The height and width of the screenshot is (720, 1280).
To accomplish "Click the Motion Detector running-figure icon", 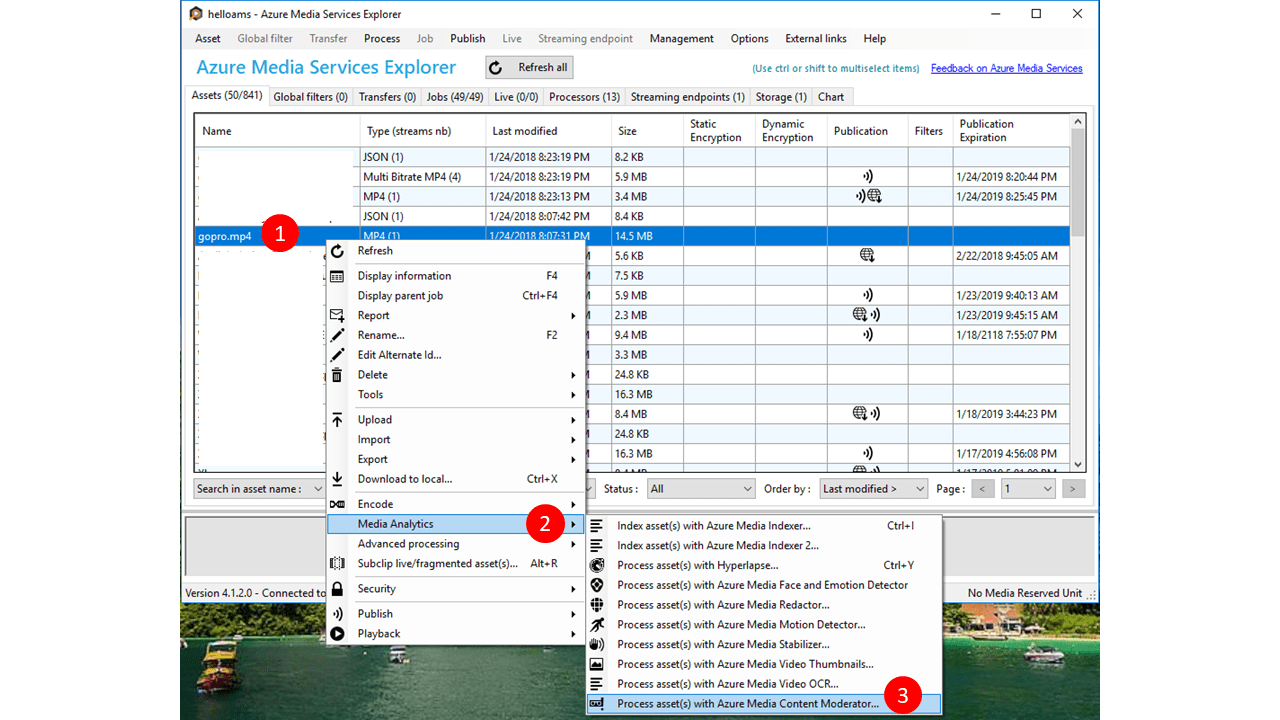I will point(597,624).
